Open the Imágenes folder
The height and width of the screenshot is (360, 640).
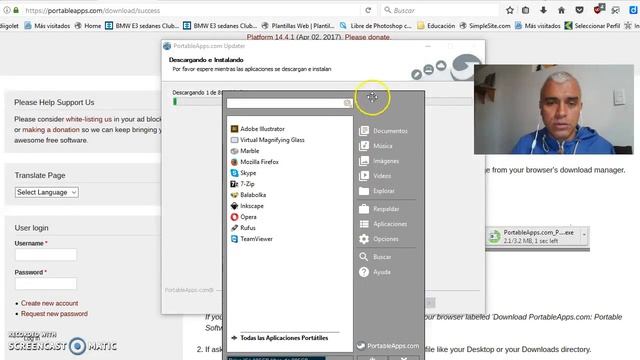(379, 161)
